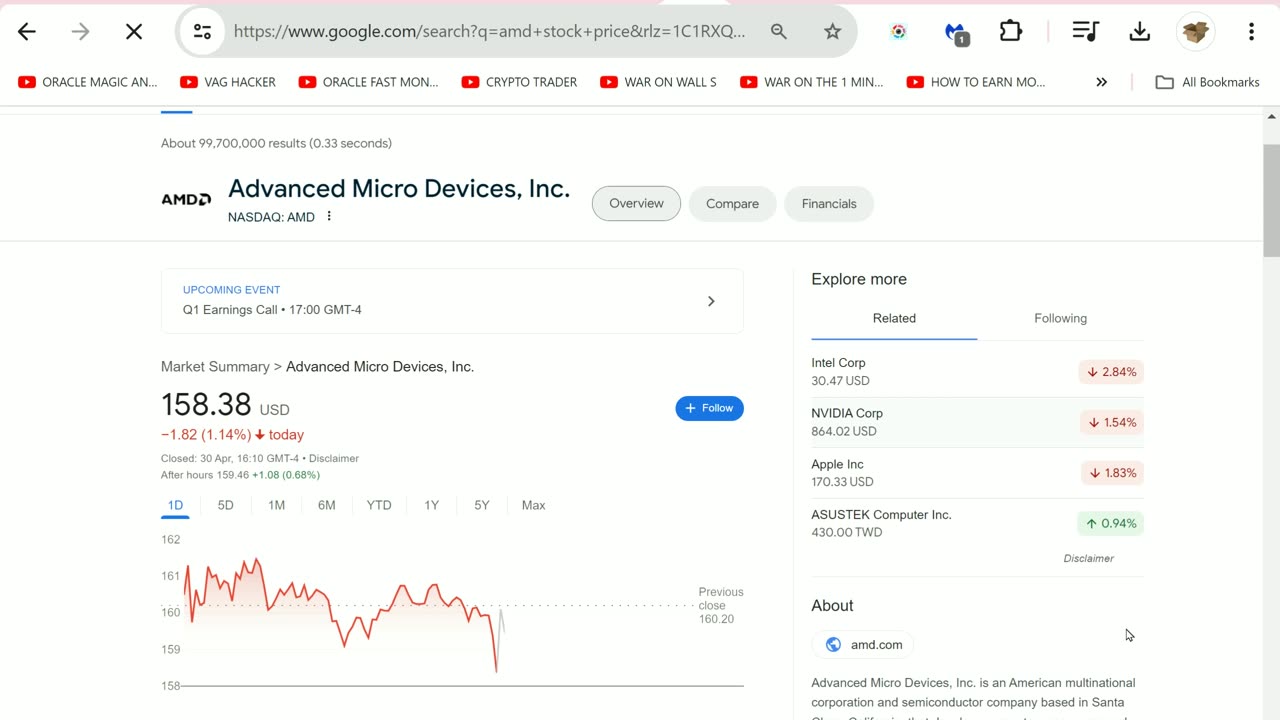Click ASUSTEK's 0.94% change badge

tap(1110, 524)
